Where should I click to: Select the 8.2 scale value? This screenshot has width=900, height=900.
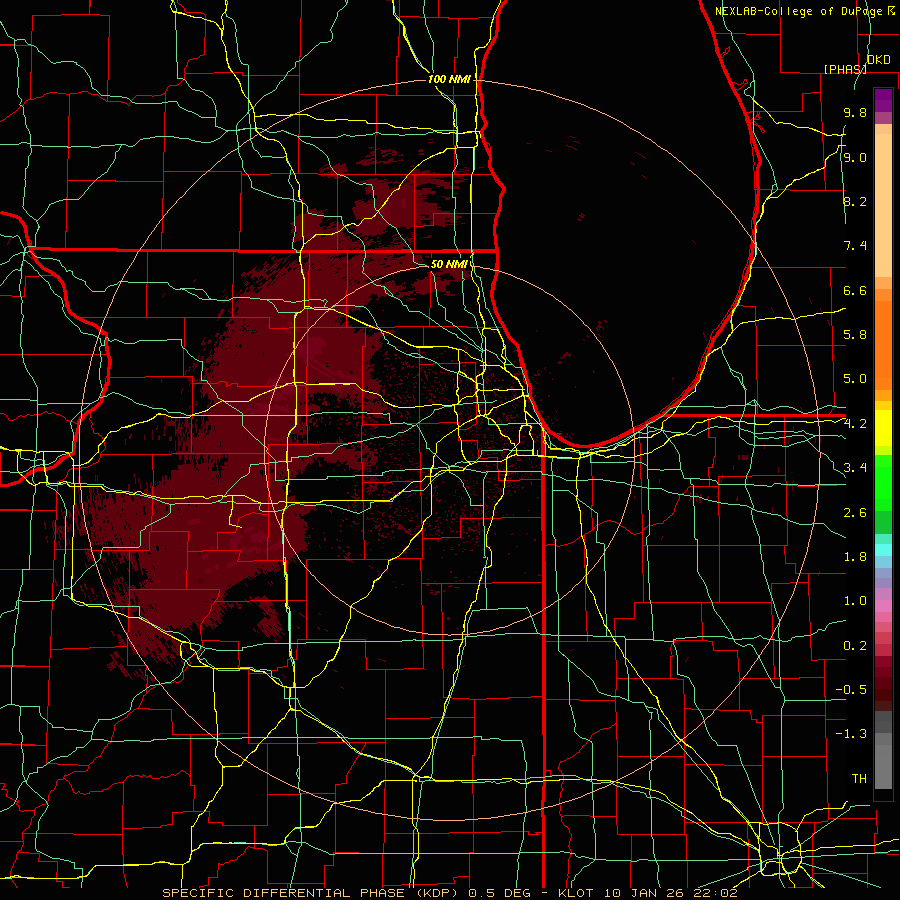pos(855,201)
